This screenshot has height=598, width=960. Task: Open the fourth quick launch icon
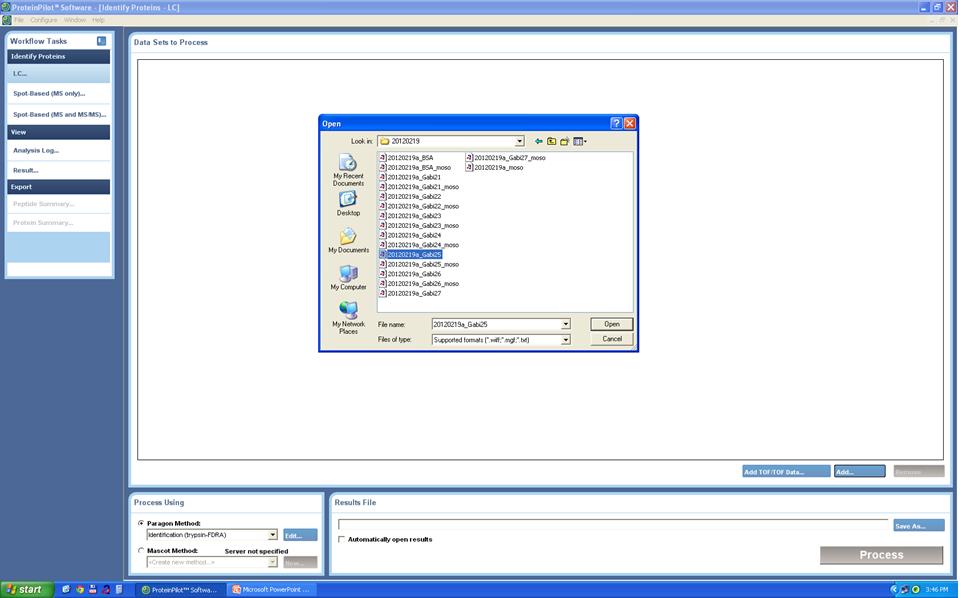(107, 589)
